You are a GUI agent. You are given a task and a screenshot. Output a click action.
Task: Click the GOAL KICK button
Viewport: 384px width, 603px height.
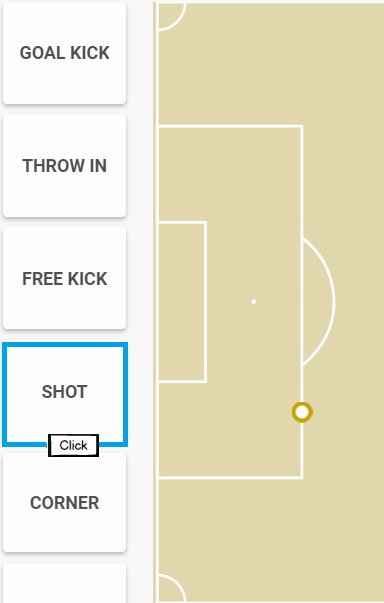click(65, 53)
